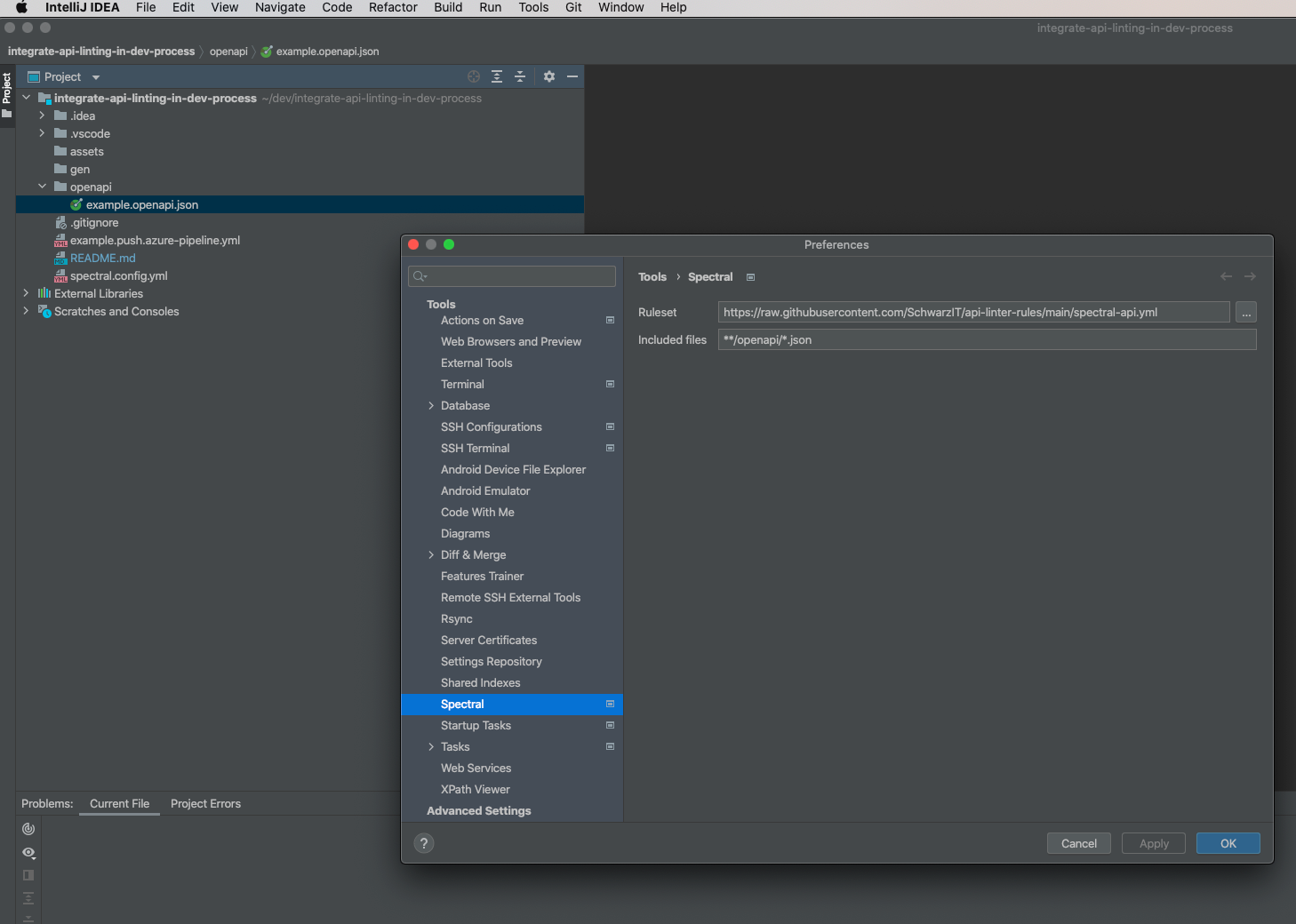Hide the Project tool window
This screenshot has height=924, width=1296.
click(572, 76)
